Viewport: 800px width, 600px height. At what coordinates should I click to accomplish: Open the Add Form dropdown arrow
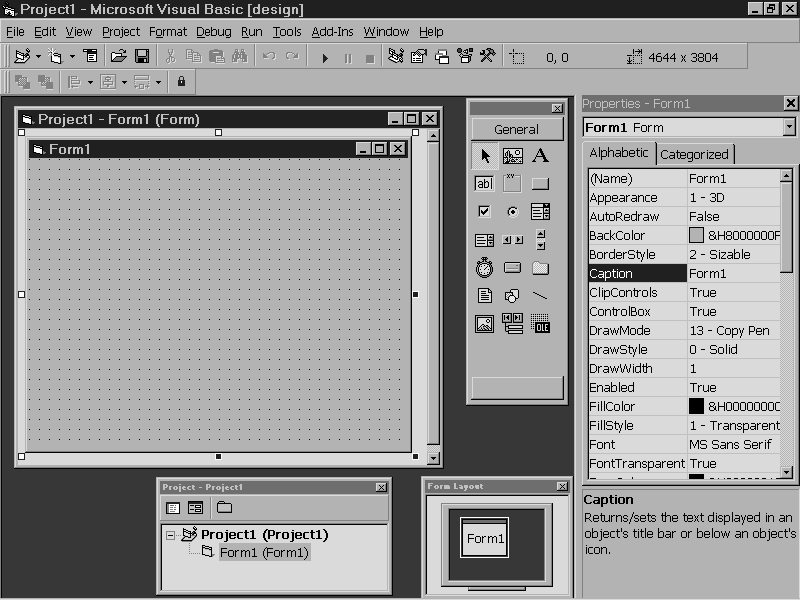tap(72, 57)
